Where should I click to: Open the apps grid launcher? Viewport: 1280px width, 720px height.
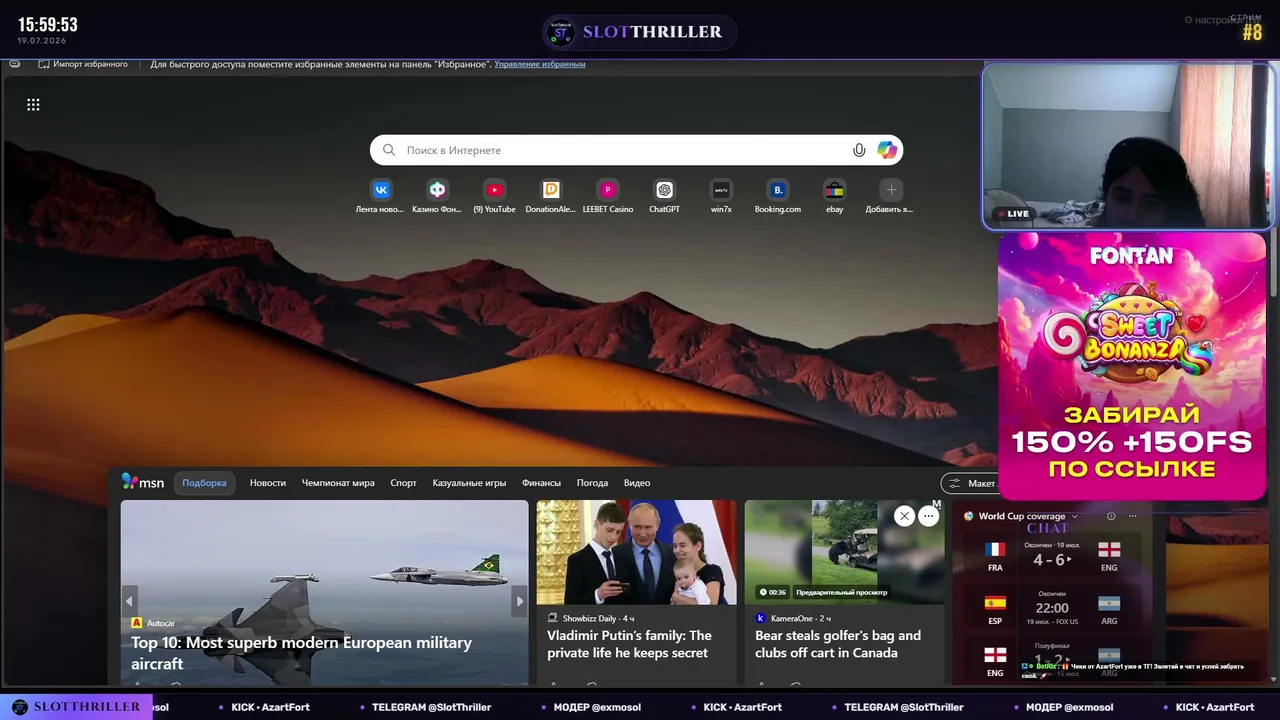click(33, 105)
